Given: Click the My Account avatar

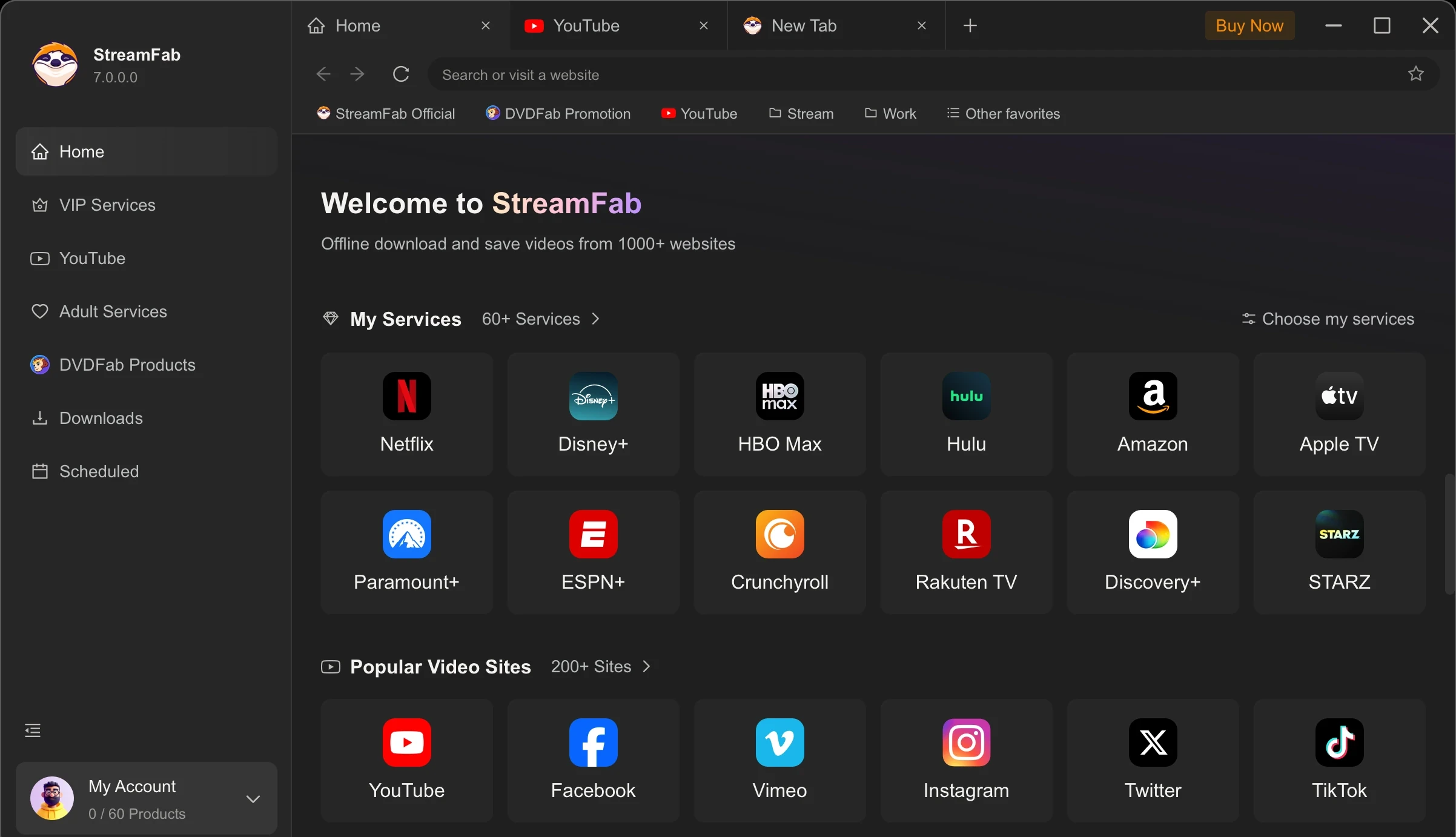Looking at the screenshot, I should [52, 798].
